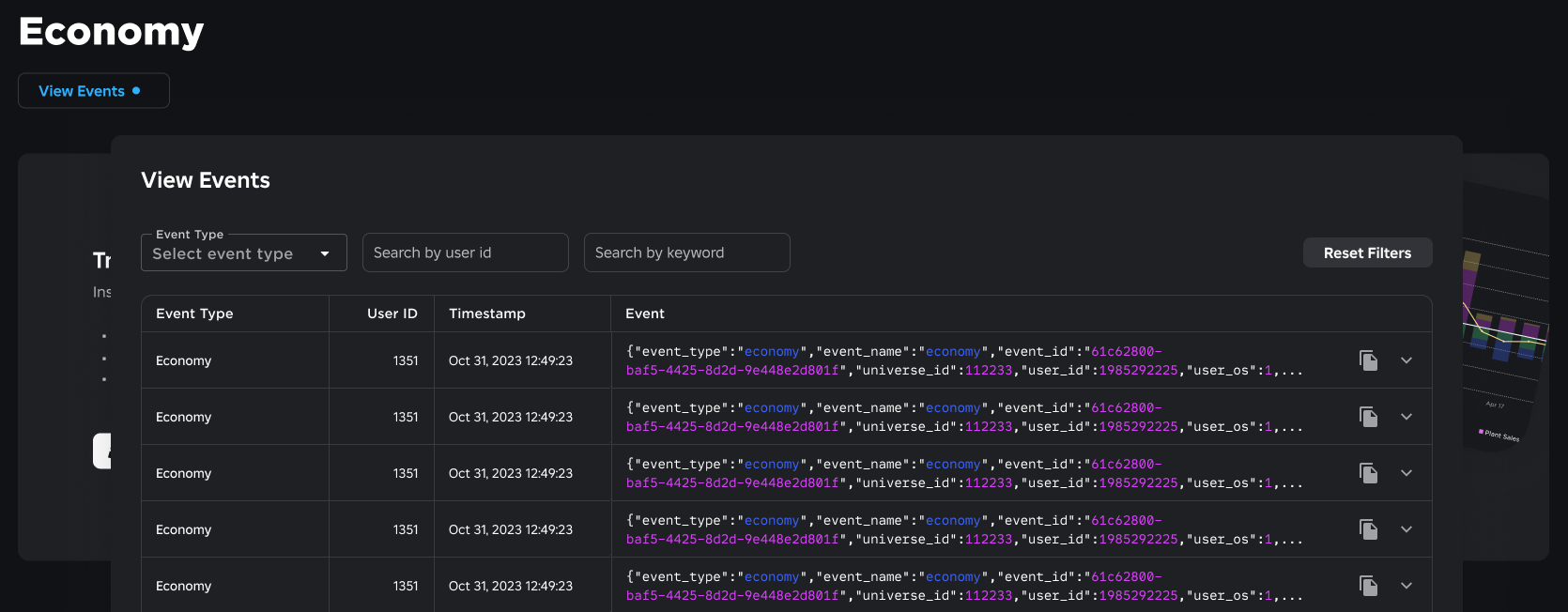Copy the fifth row's event JSON
Image resolution: width=1568 pixels, height=612 pixels.
1369,586
